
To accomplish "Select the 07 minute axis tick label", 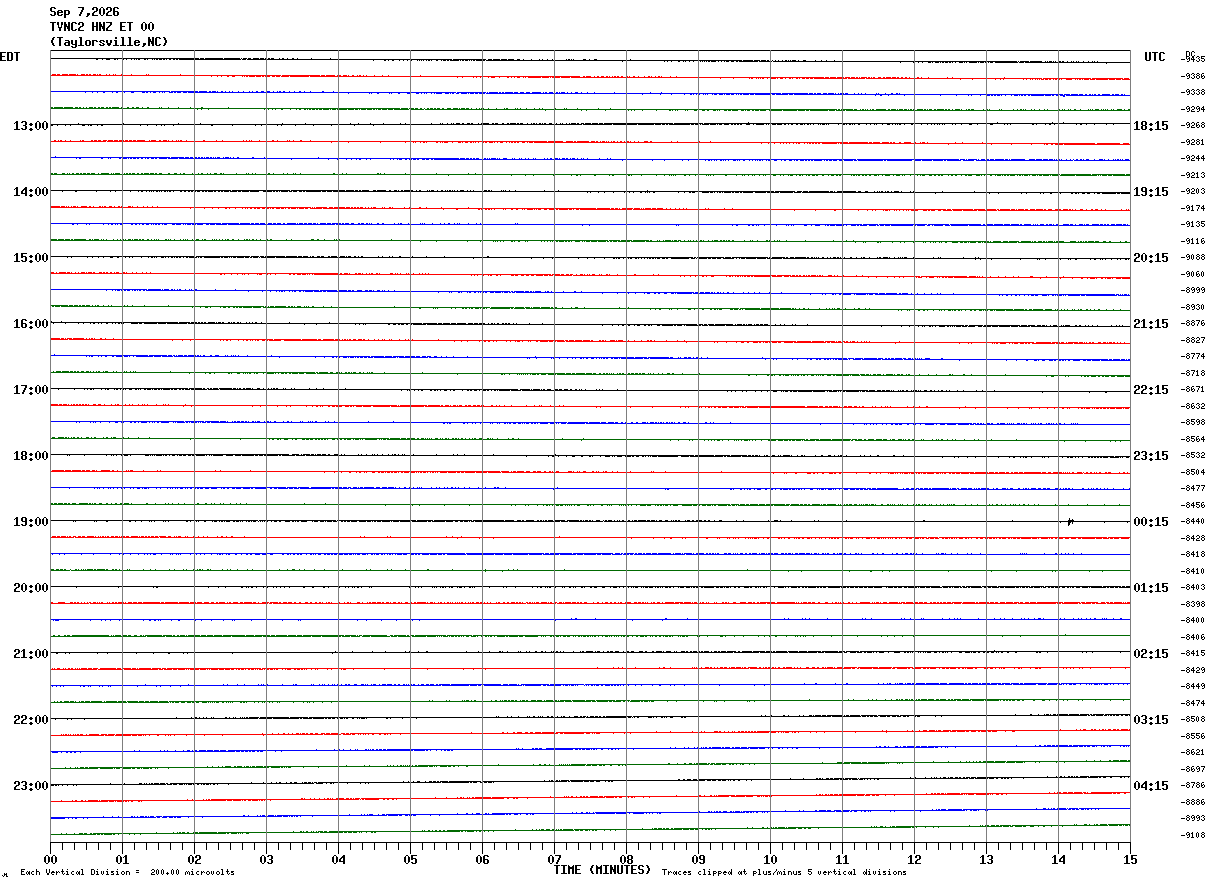I will click(x=554, y=859).
